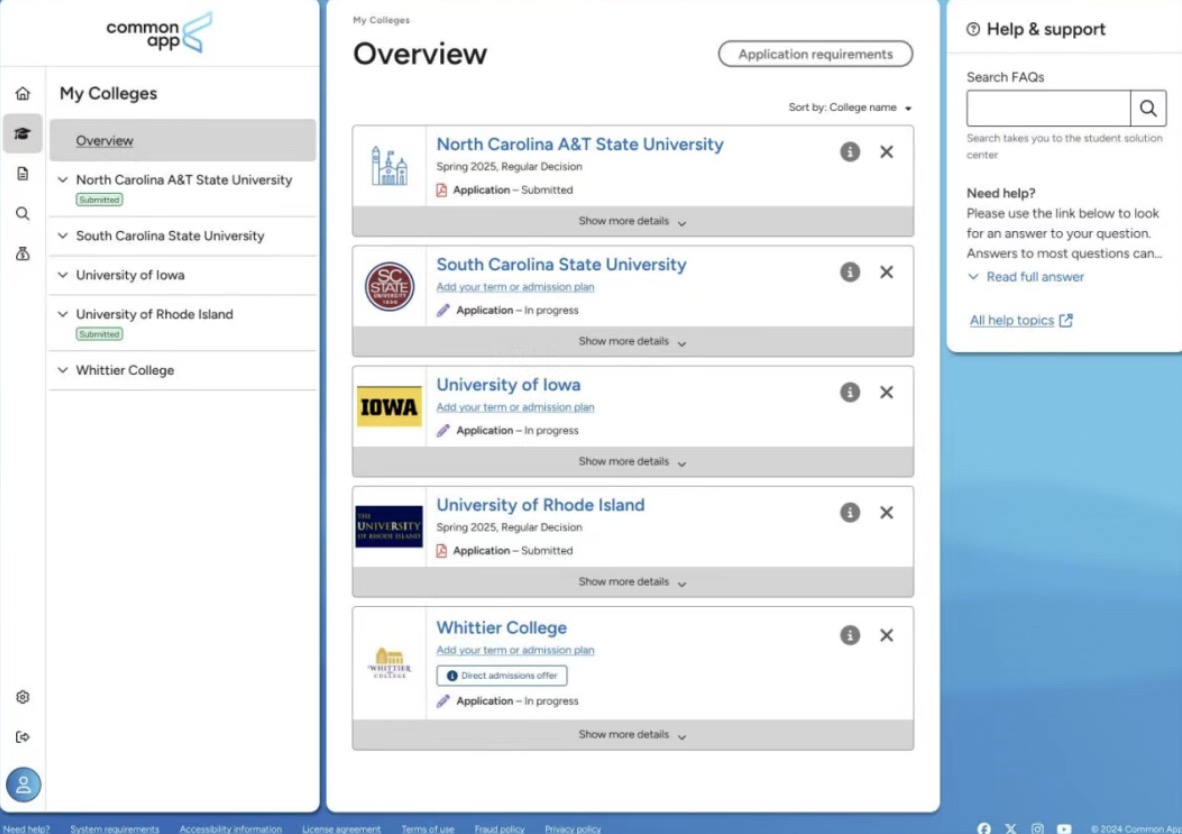
Task: Open the account settings gear icon
Action: (x=23, y=697)
